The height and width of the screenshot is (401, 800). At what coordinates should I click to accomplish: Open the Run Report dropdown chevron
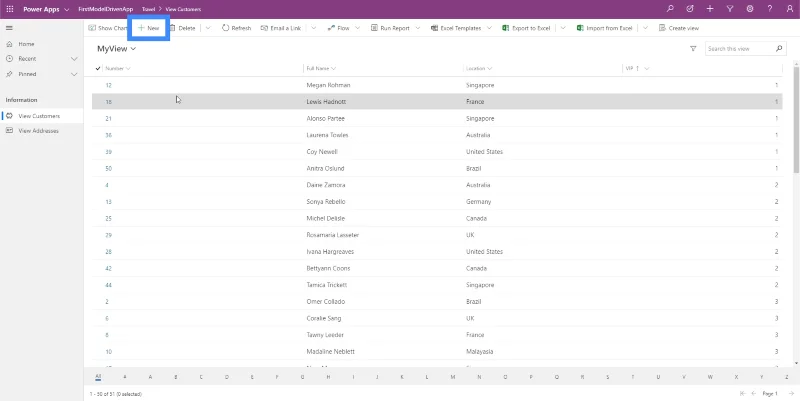[x=418, y=28]
